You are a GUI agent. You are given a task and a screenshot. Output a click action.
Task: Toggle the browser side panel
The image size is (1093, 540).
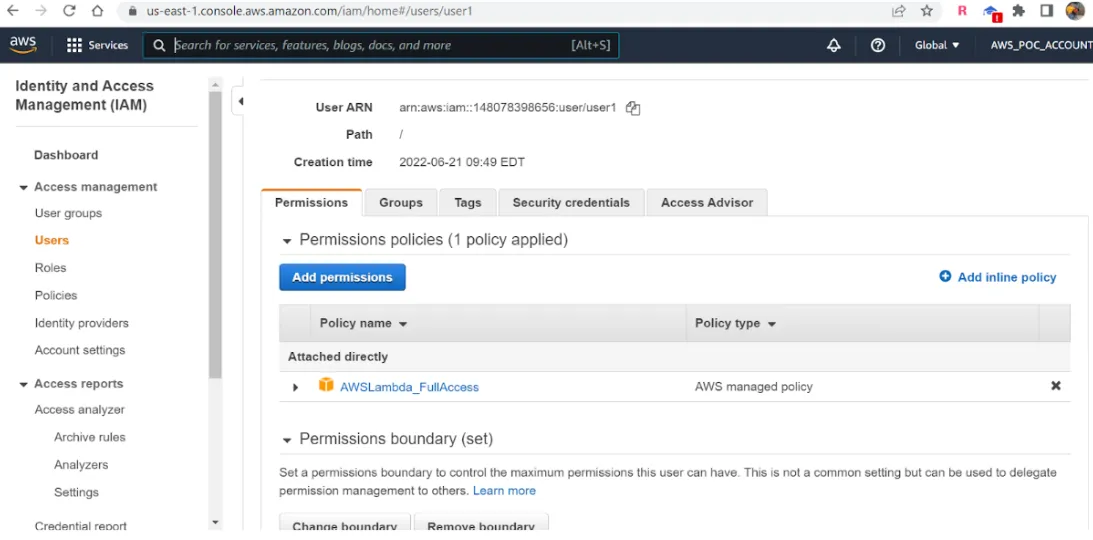pyautogui.click(x=1046, y=10)
